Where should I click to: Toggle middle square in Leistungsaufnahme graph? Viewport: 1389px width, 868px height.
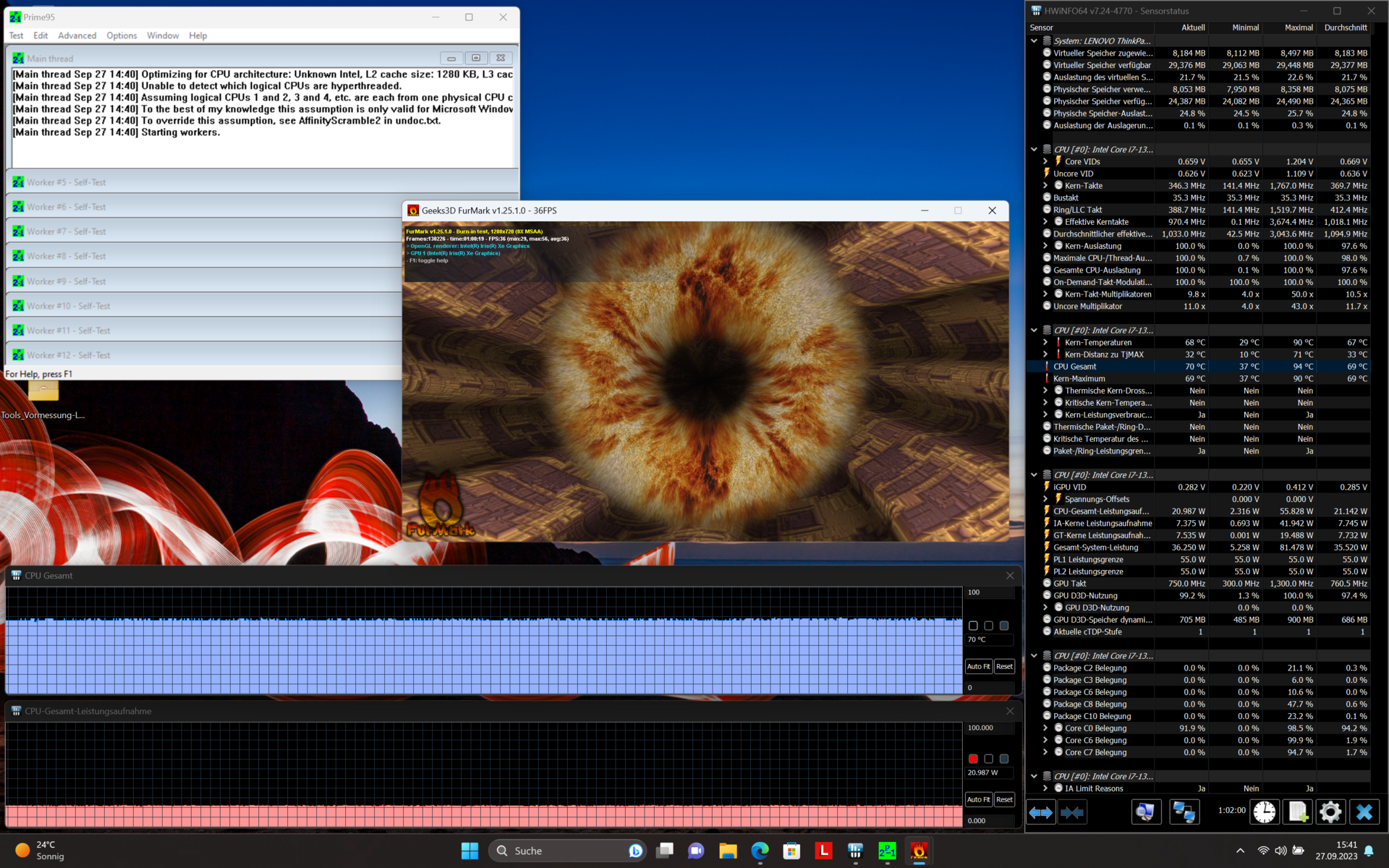(988, 759)
